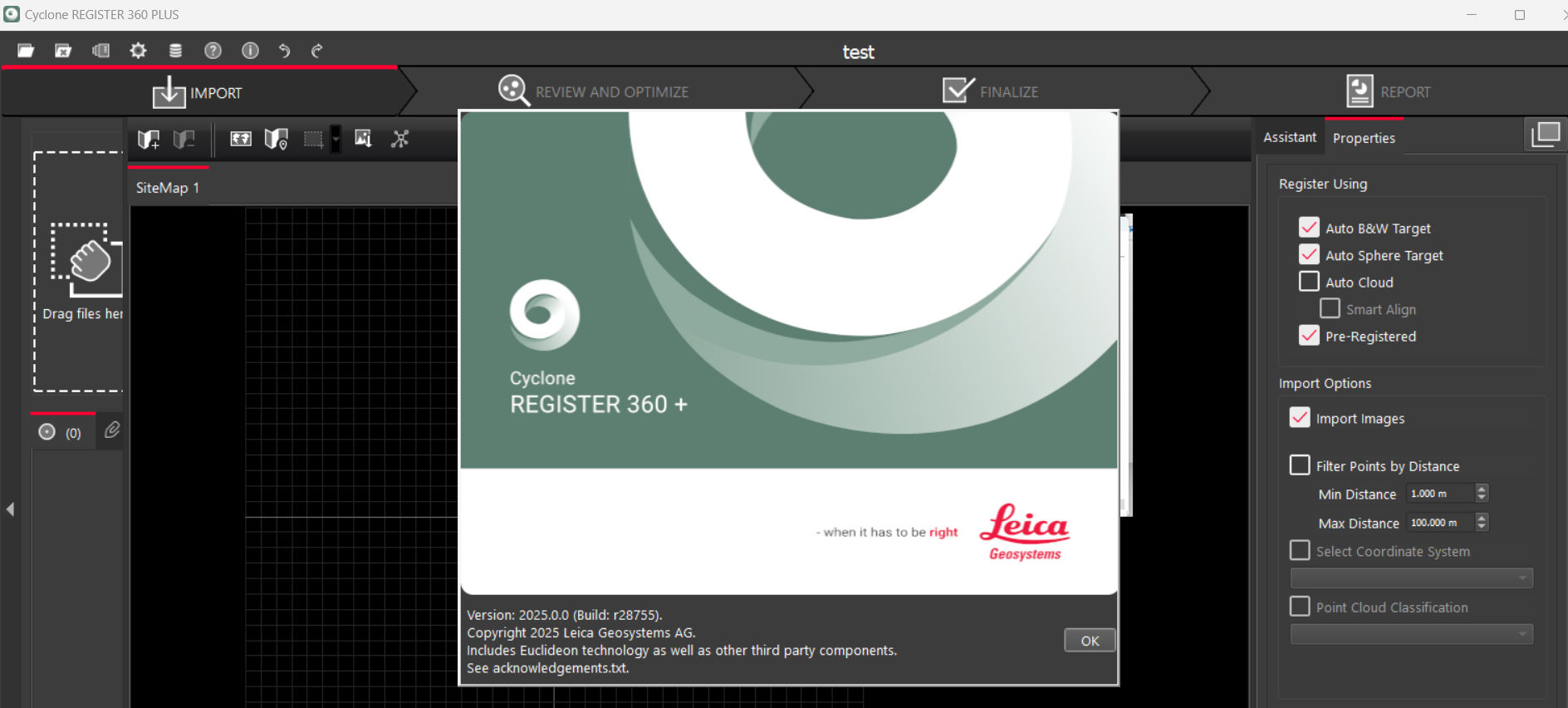Enable Smart Align checkbox
Viewport: 1568px width, 708px height.
pyautogui.click(x=1330, y=308)
